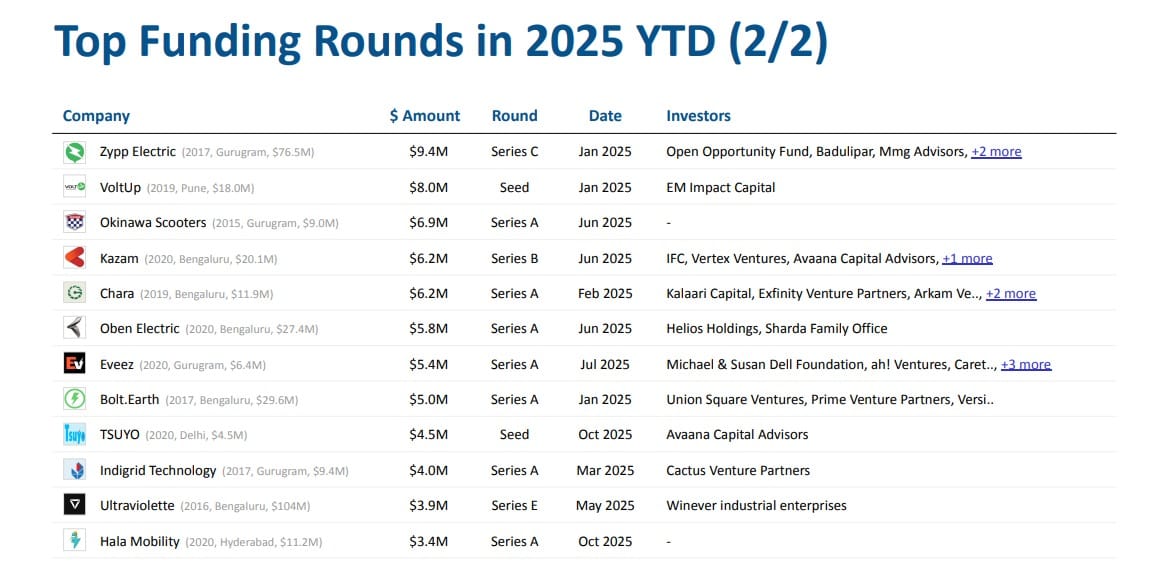
Task: Click the Okinawa Scooters logo icon
Action: coord(74,222)
